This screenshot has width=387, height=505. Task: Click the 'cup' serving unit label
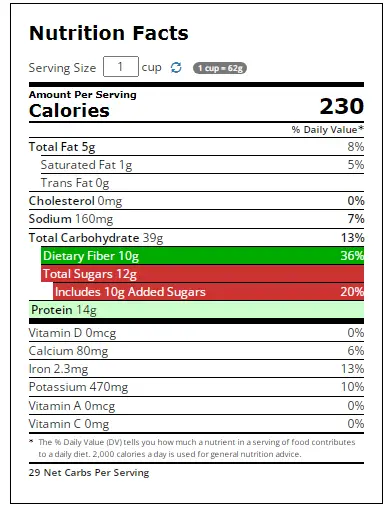[x=151, y=68]
